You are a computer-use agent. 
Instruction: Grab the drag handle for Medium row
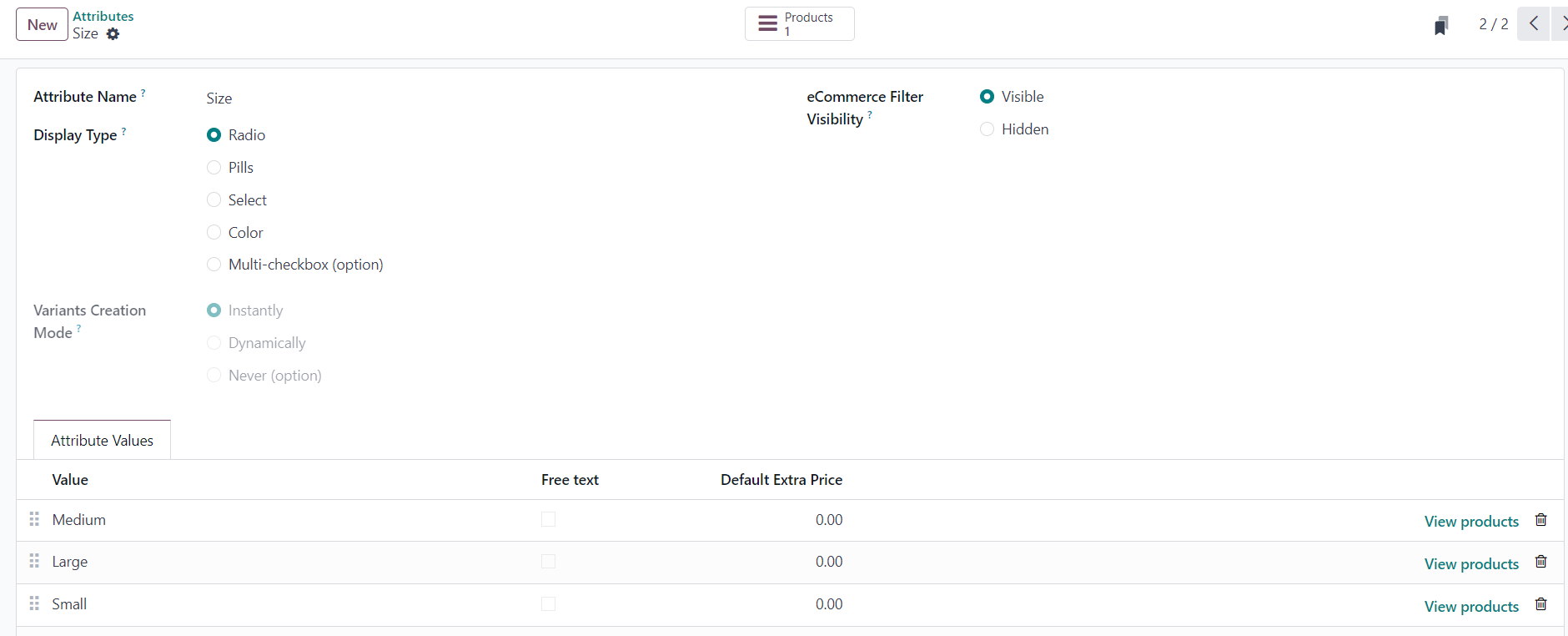click(x=34, y=520)
